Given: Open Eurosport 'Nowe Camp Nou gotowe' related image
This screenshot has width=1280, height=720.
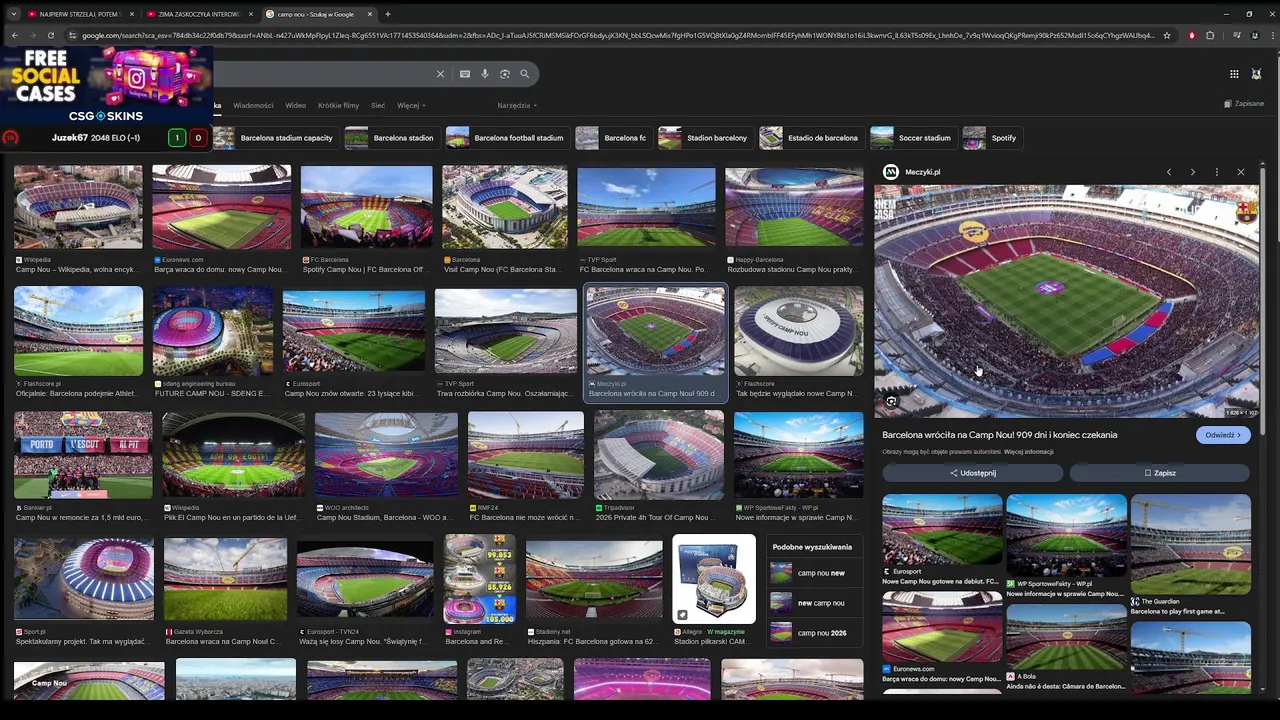Looking at the screenshot, I should [942, 530].
